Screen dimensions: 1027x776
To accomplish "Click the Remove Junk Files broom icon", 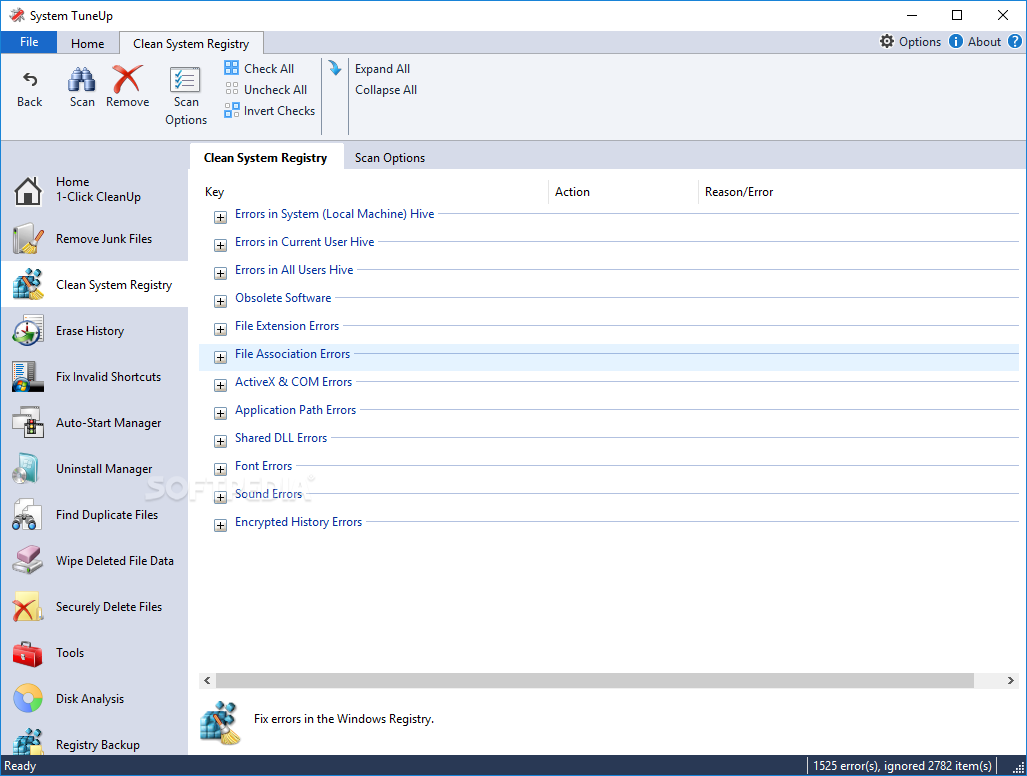I will pyautogui.click(x=28, y=238).
